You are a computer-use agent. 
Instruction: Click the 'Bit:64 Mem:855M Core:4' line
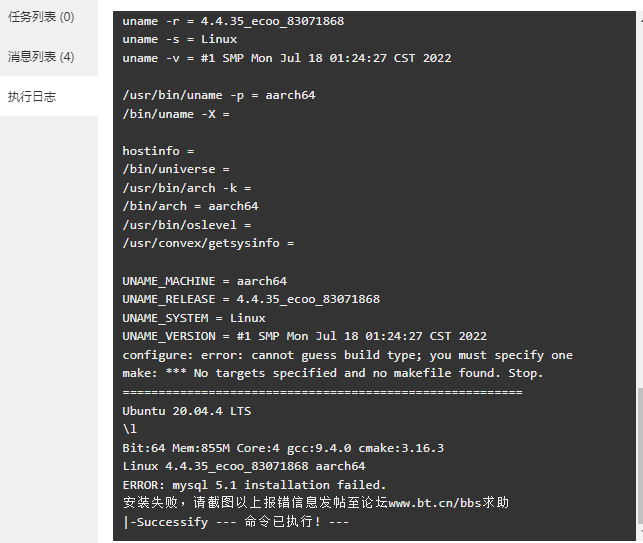(283, 448)
